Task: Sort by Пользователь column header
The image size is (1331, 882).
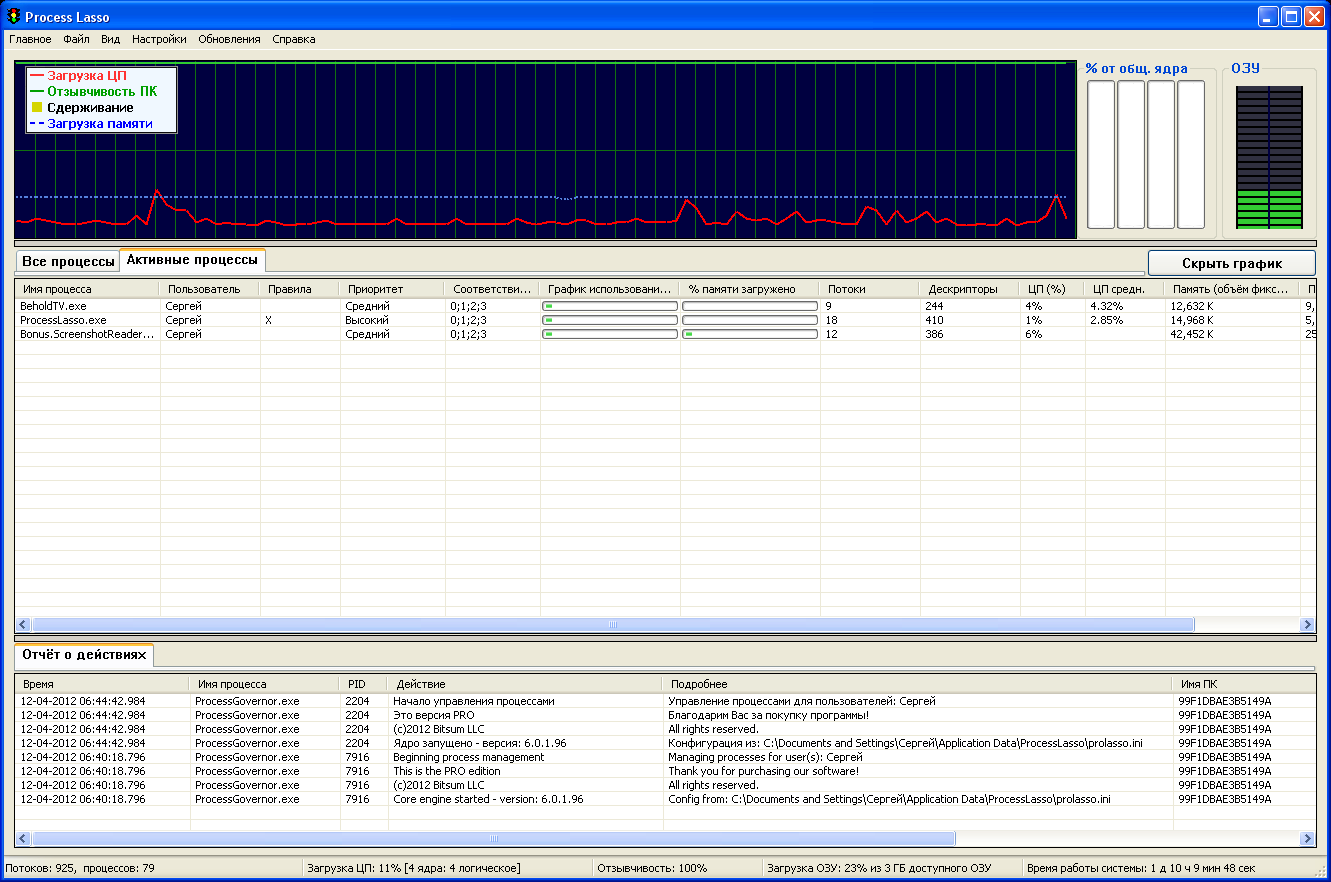Action: [209, 289]
